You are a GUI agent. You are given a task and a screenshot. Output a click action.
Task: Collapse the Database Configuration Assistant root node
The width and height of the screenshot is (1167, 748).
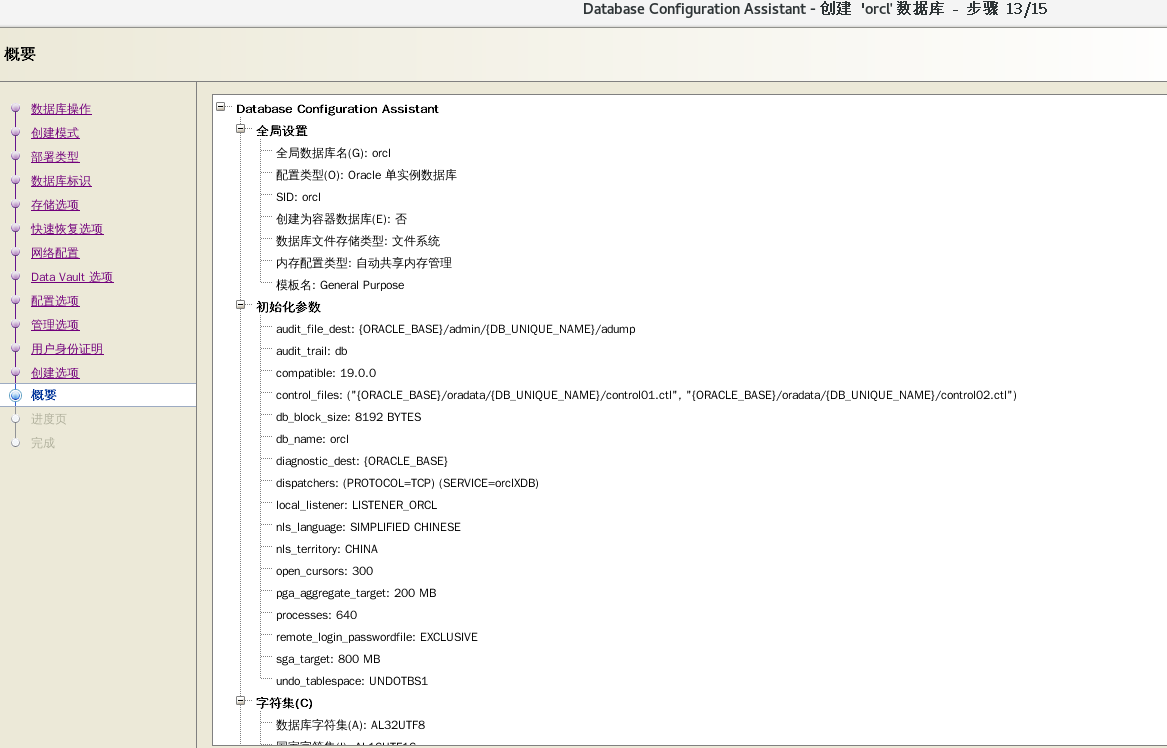pyautogui.click(x=220, y=106)
